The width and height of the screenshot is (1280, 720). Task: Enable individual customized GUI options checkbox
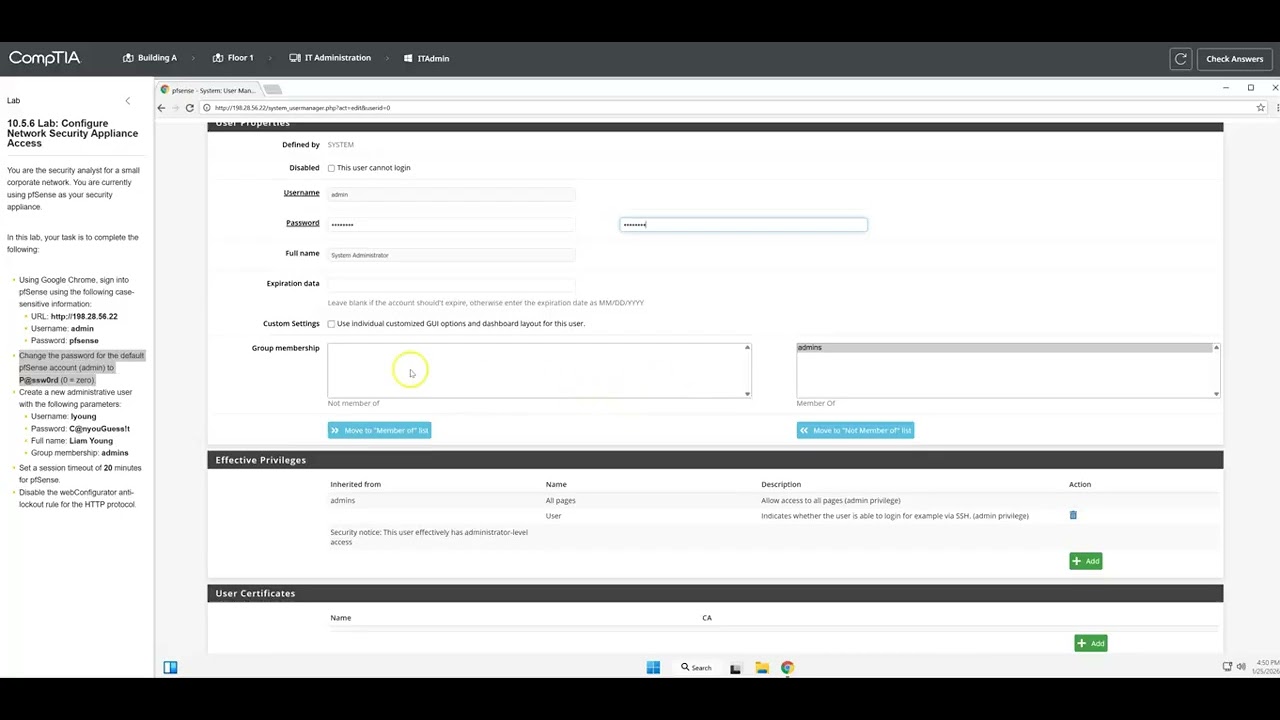tap(331, 324)
